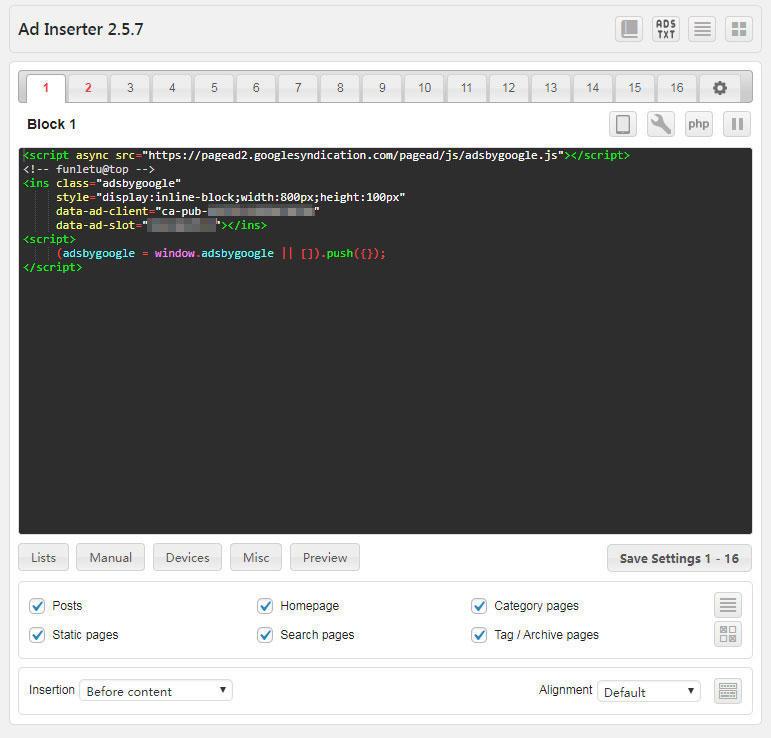Toggle the tablet device preview icon

click(623, 124)
